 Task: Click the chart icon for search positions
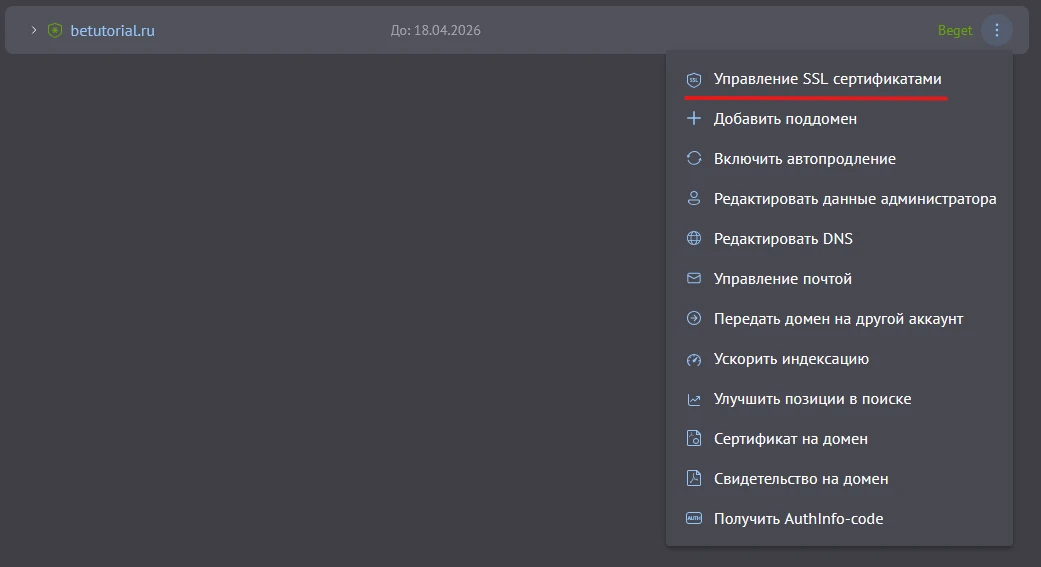point(694,399)
